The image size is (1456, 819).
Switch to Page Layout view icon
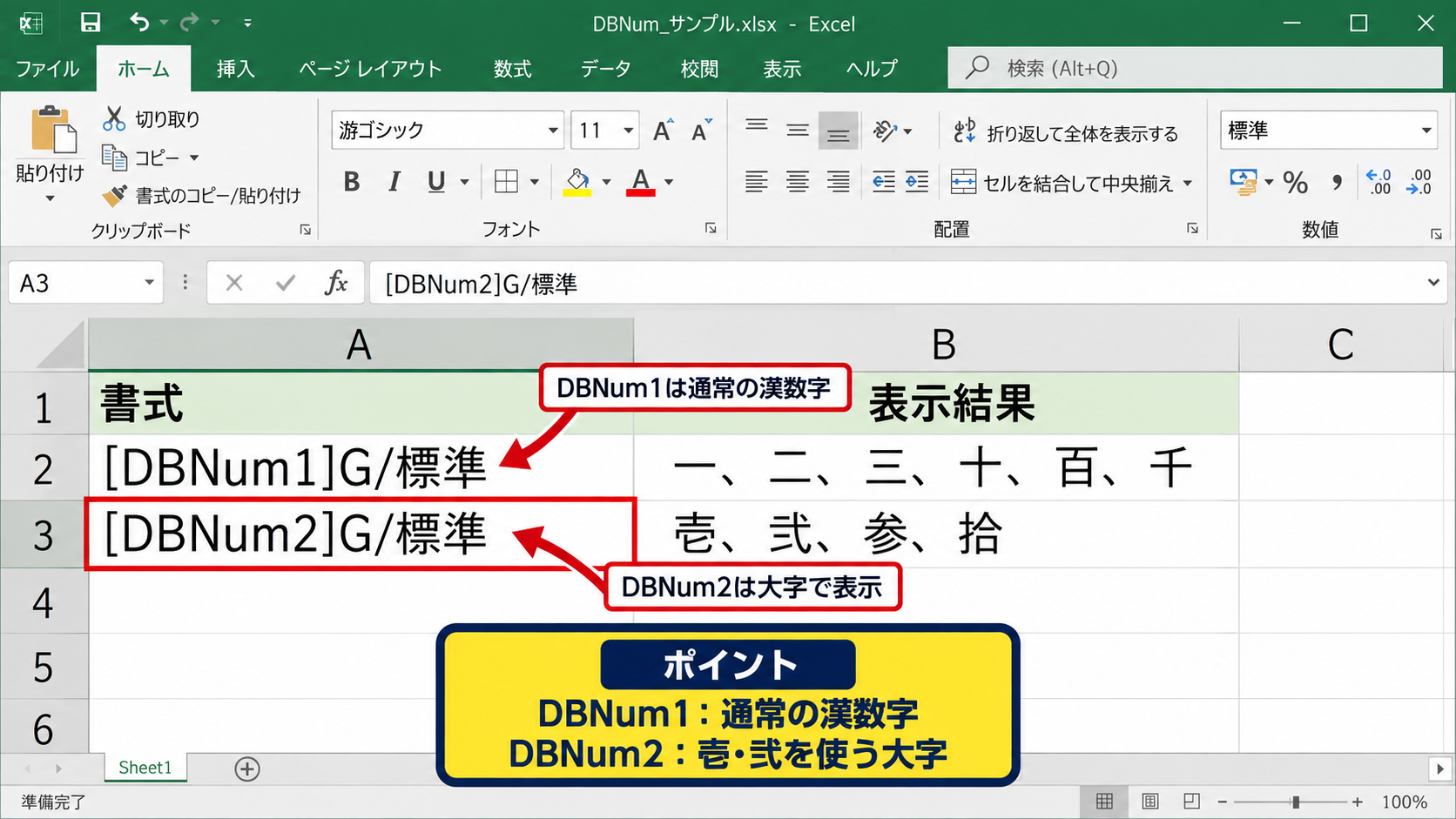point(1149,802)
